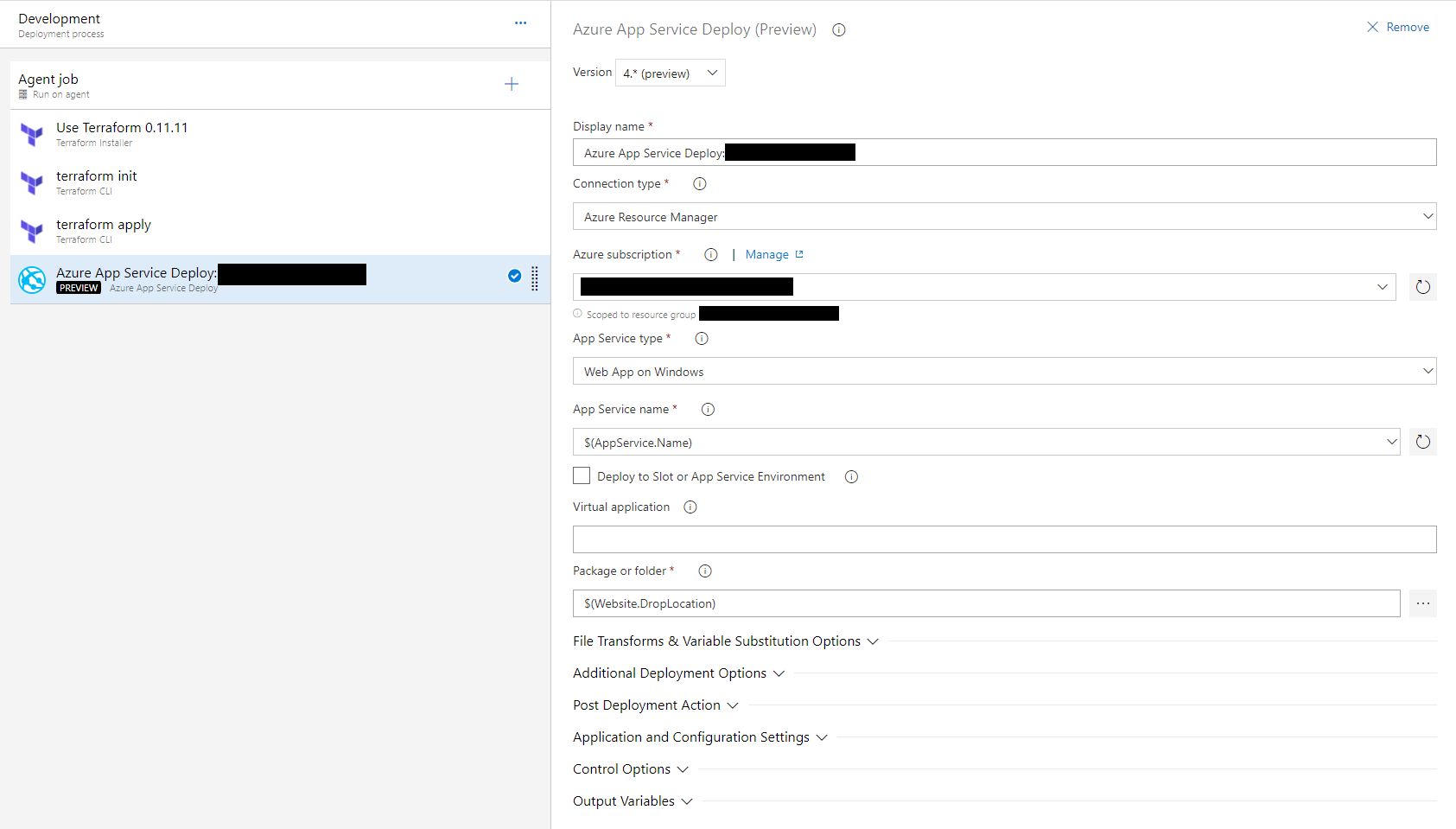The width and height of the screenshot is (1456, 829).
Task: Refresh the App Service name list
Action: [1423, 442]
